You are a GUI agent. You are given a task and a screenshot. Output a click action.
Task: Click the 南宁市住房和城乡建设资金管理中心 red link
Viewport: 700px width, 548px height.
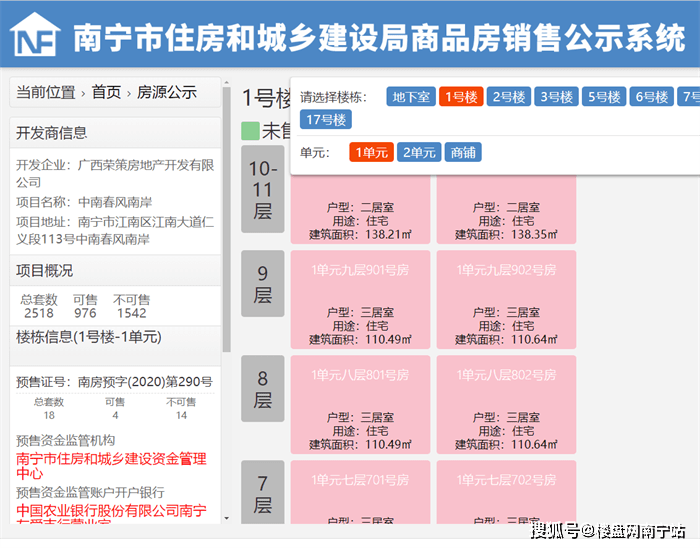click(111, 466)
